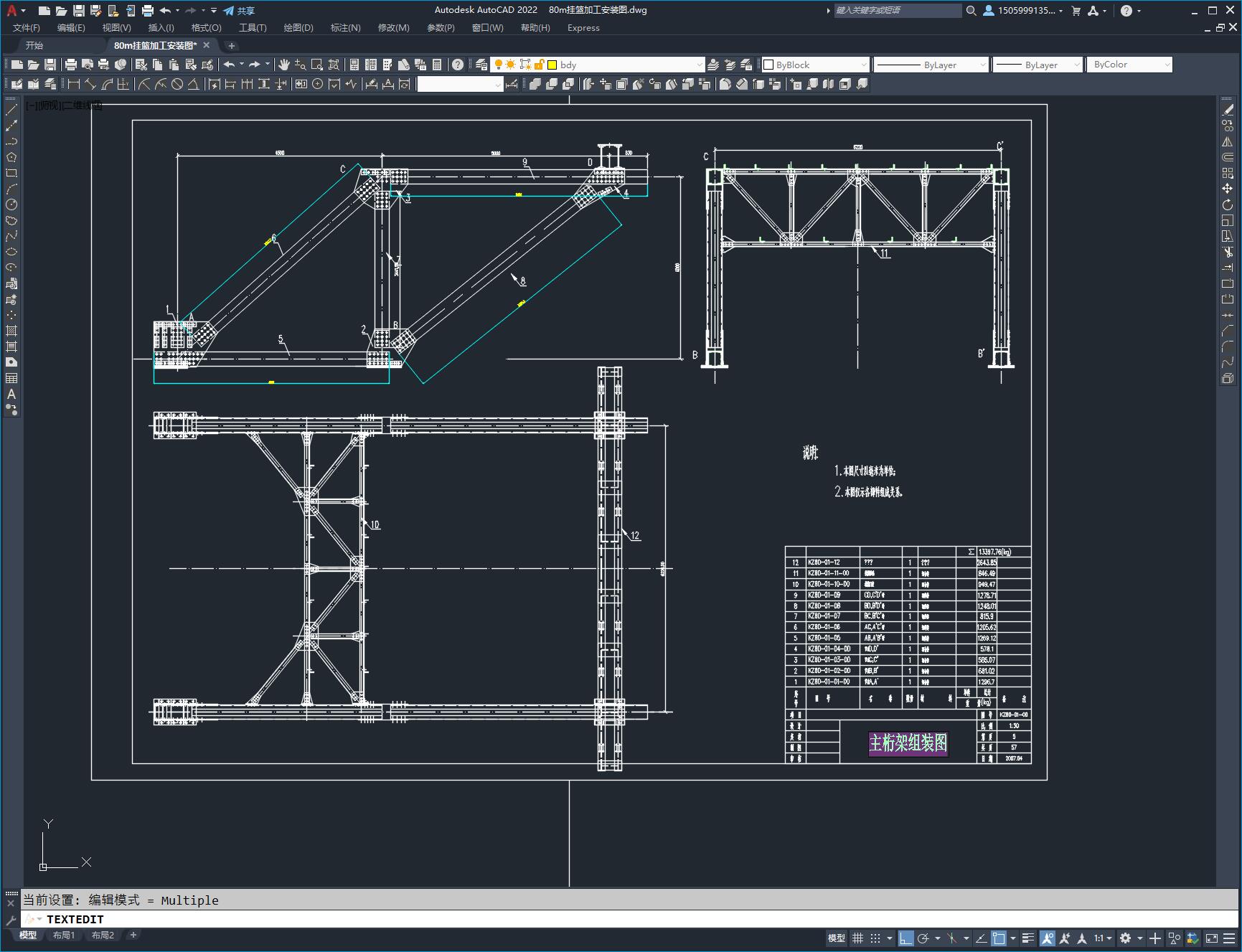Screen dimensions: 1242x952
Task: Toggle Object Snap Tracking in status bar
Action: [982, 938]
